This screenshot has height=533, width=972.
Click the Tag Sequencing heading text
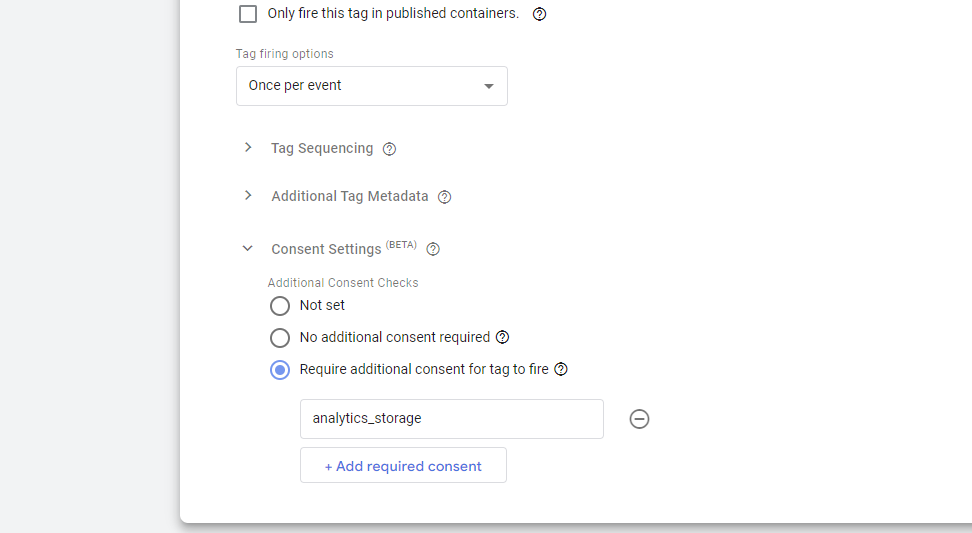(322, 149)
